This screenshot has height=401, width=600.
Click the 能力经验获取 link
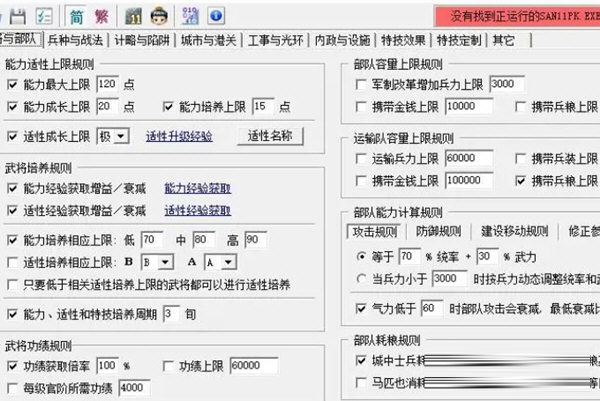198,188
